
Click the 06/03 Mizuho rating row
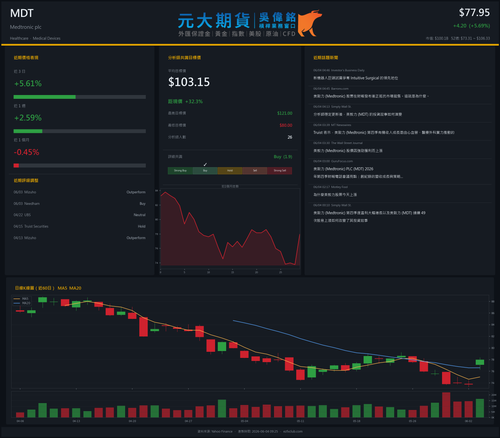click(x=79, y=192)
